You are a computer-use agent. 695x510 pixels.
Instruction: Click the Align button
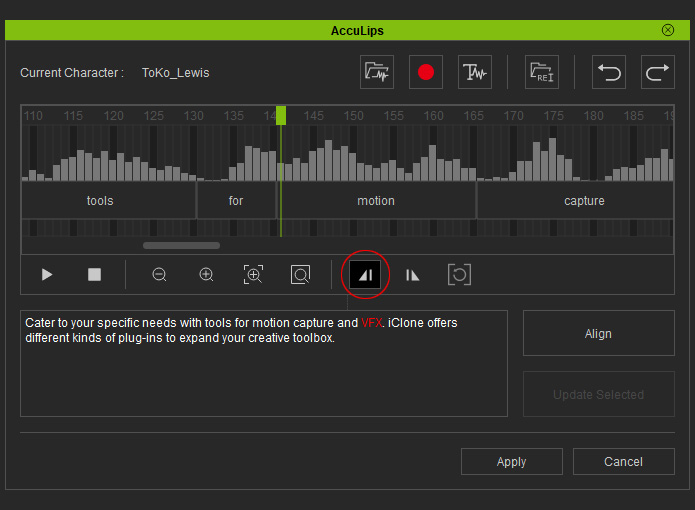(598, 333)
